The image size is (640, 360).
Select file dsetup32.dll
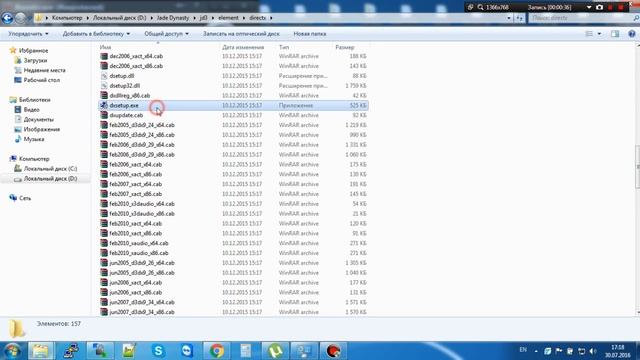point(124,86)
